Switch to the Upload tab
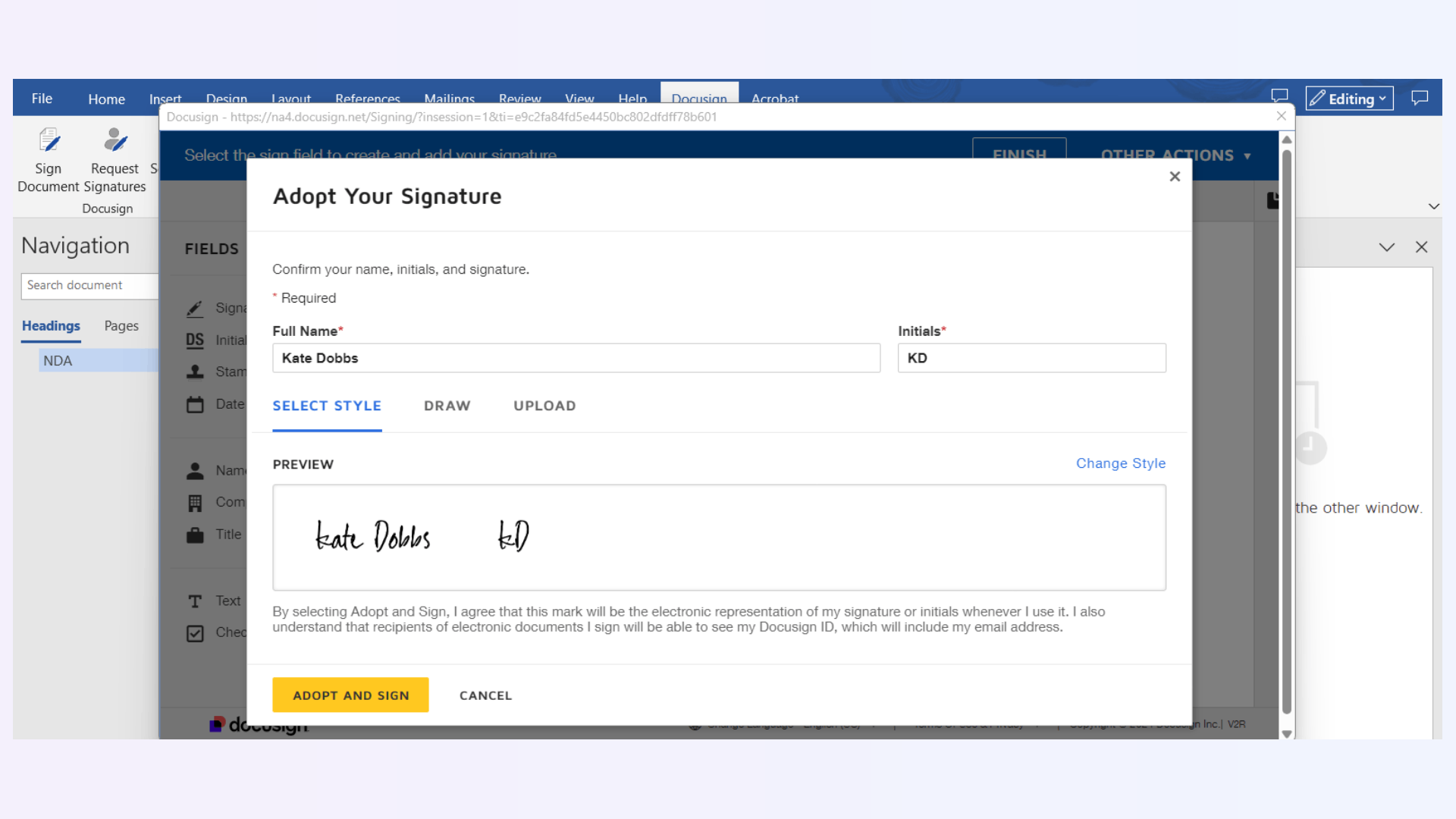 pos(544,406)
